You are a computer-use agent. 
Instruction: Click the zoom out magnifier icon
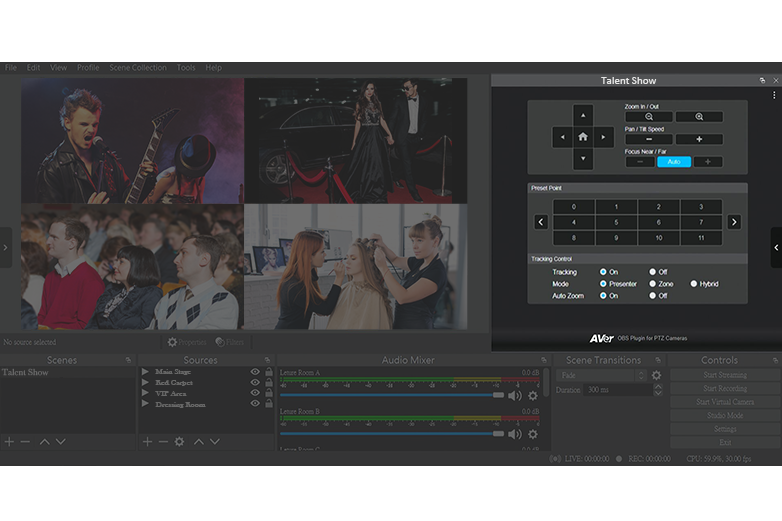[649, 117]
